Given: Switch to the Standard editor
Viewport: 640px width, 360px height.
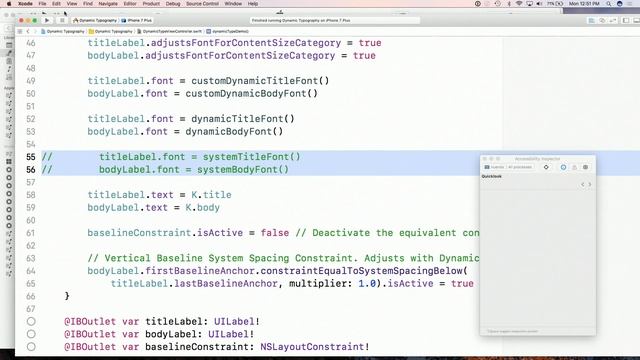Looking at the screenshot, I should (x=591, y=20).
